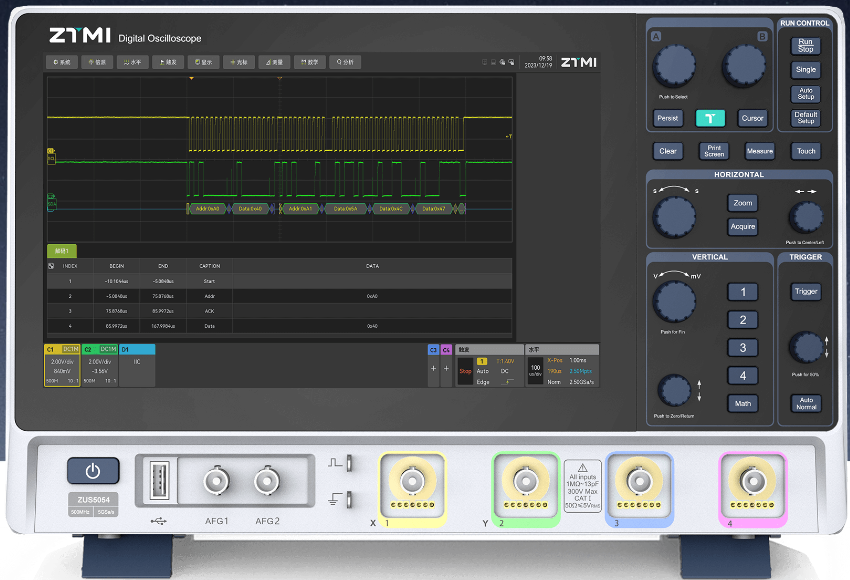
Task: Toggle the Run Stop button
Action: (x=805, y=45)
